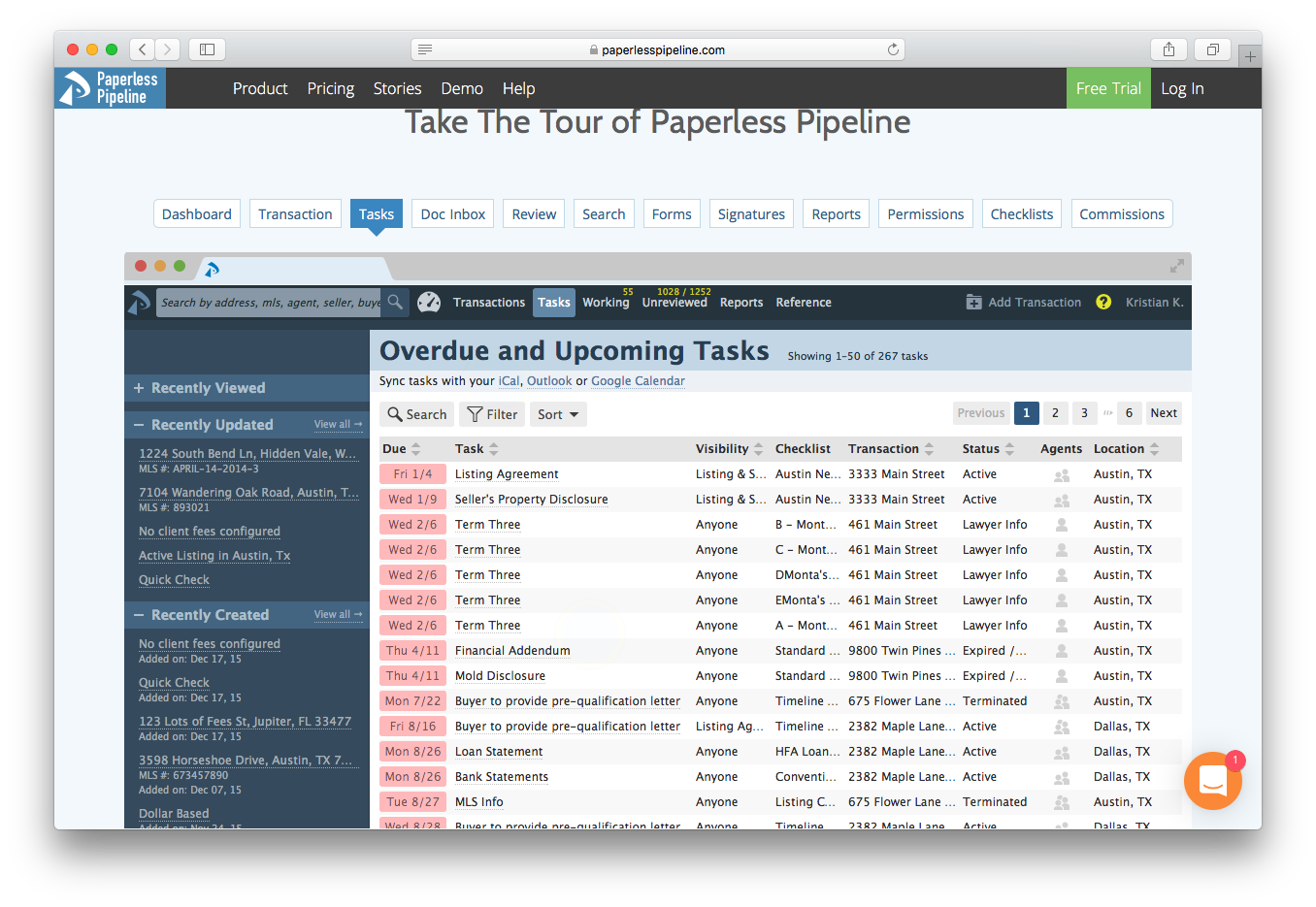Click the agents icon for Listing Agreement row

[x=1062, y=475]
